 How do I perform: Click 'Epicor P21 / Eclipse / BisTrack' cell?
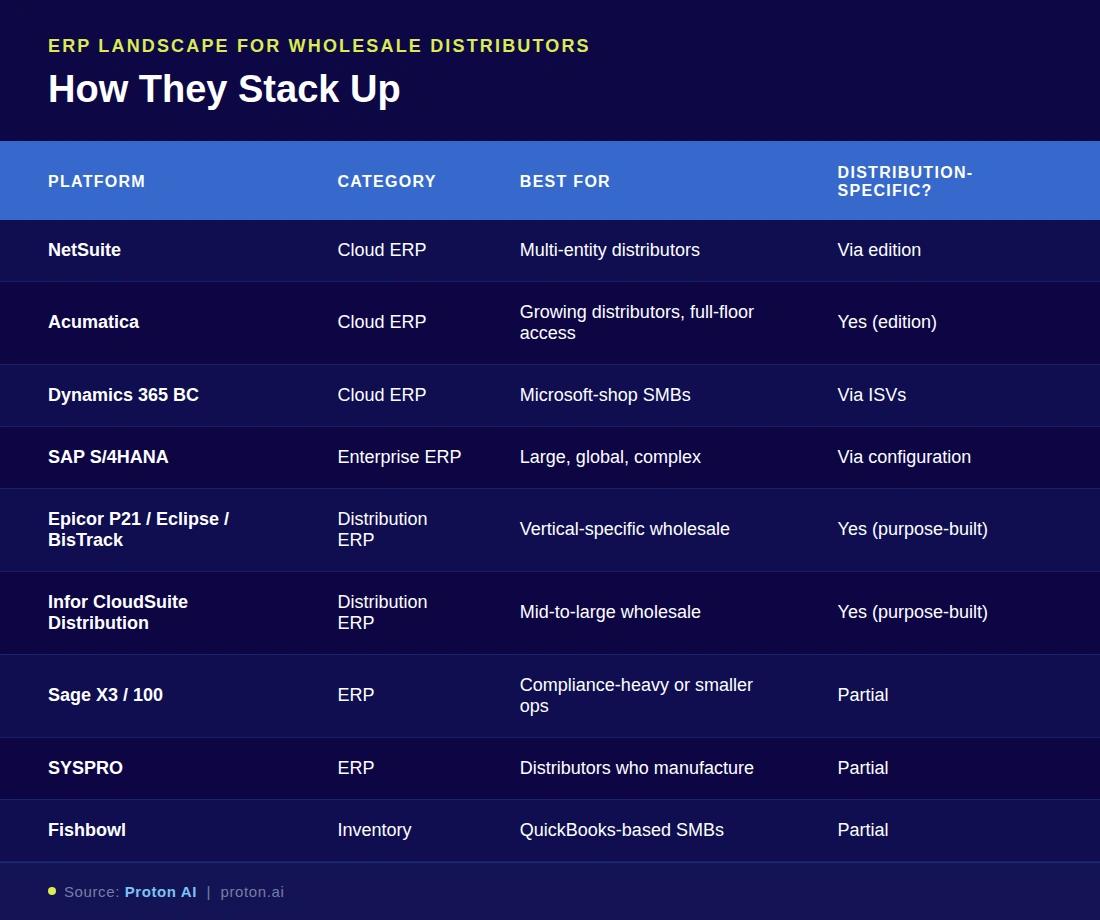pyautogui.click(x=138, y=529)
